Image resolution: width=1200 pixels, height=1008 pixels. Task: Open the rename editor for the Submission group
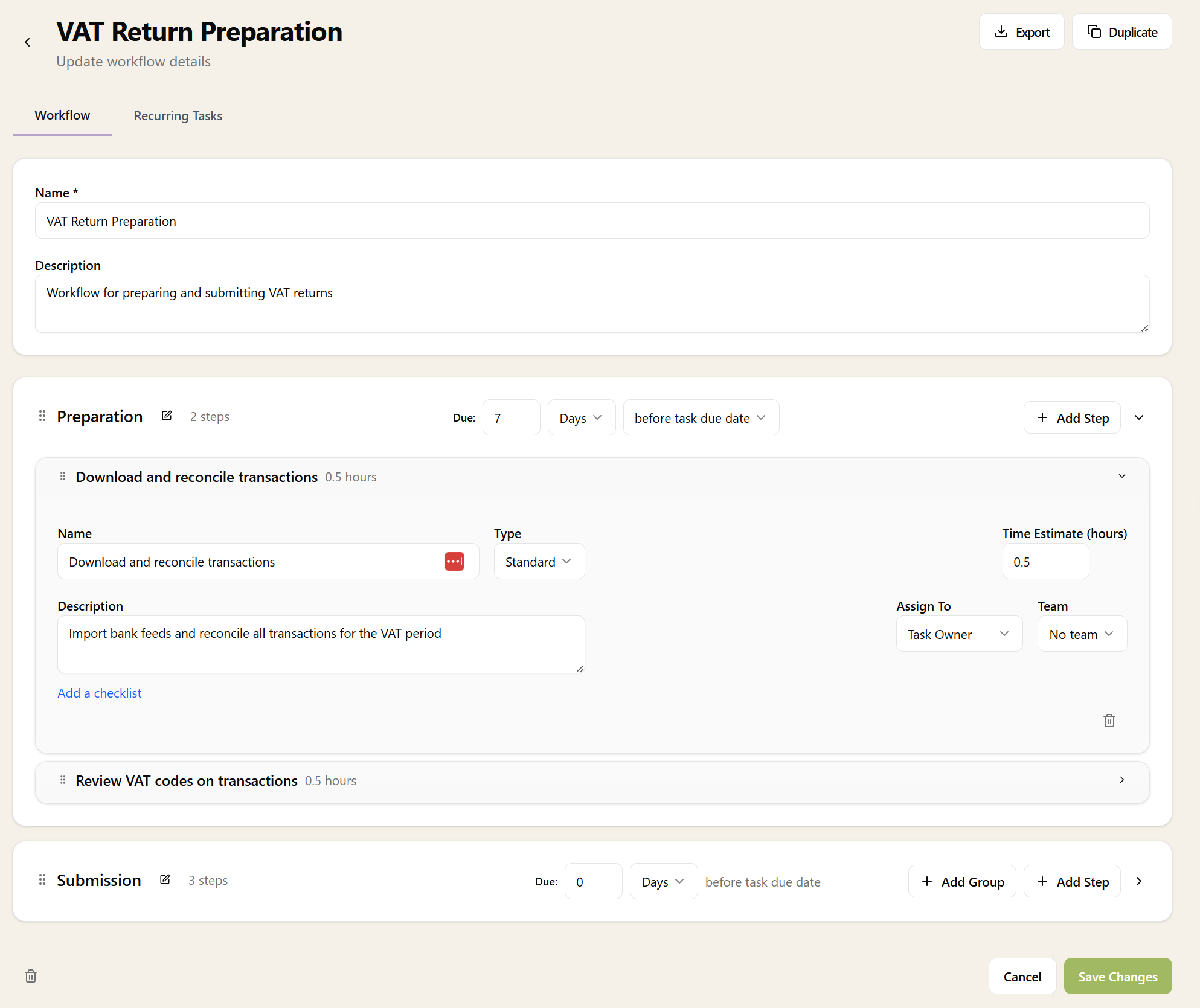tap(165, 879)
